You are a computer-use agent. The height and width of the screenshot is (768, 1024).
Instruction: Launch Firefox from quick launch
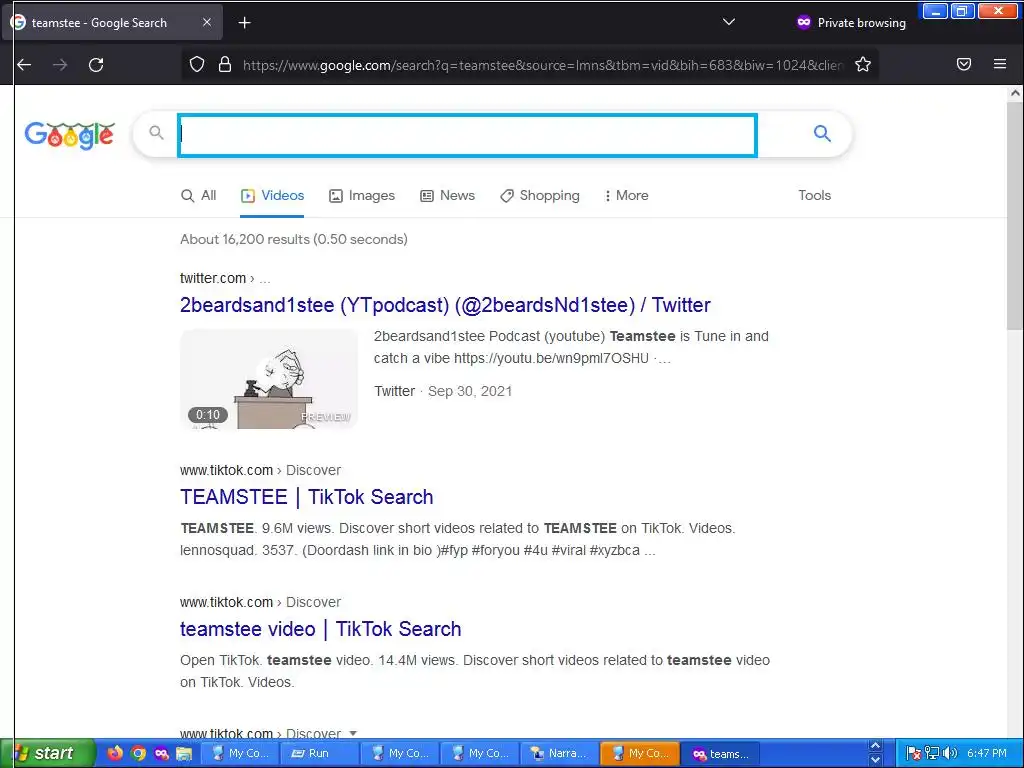pyautogui.click(x=115, y=753)
